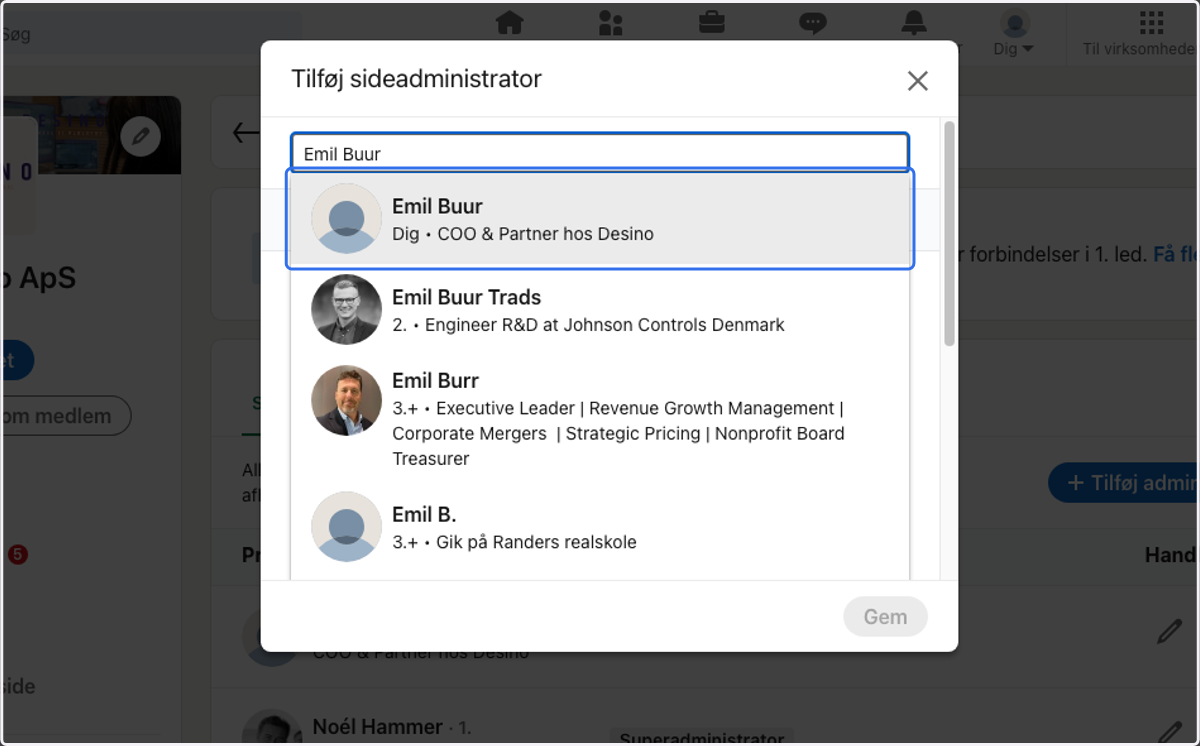The height and width of the screenshot is (746, 1200).
Task: Open the My Network icon
Action: (x=611, y=23)
